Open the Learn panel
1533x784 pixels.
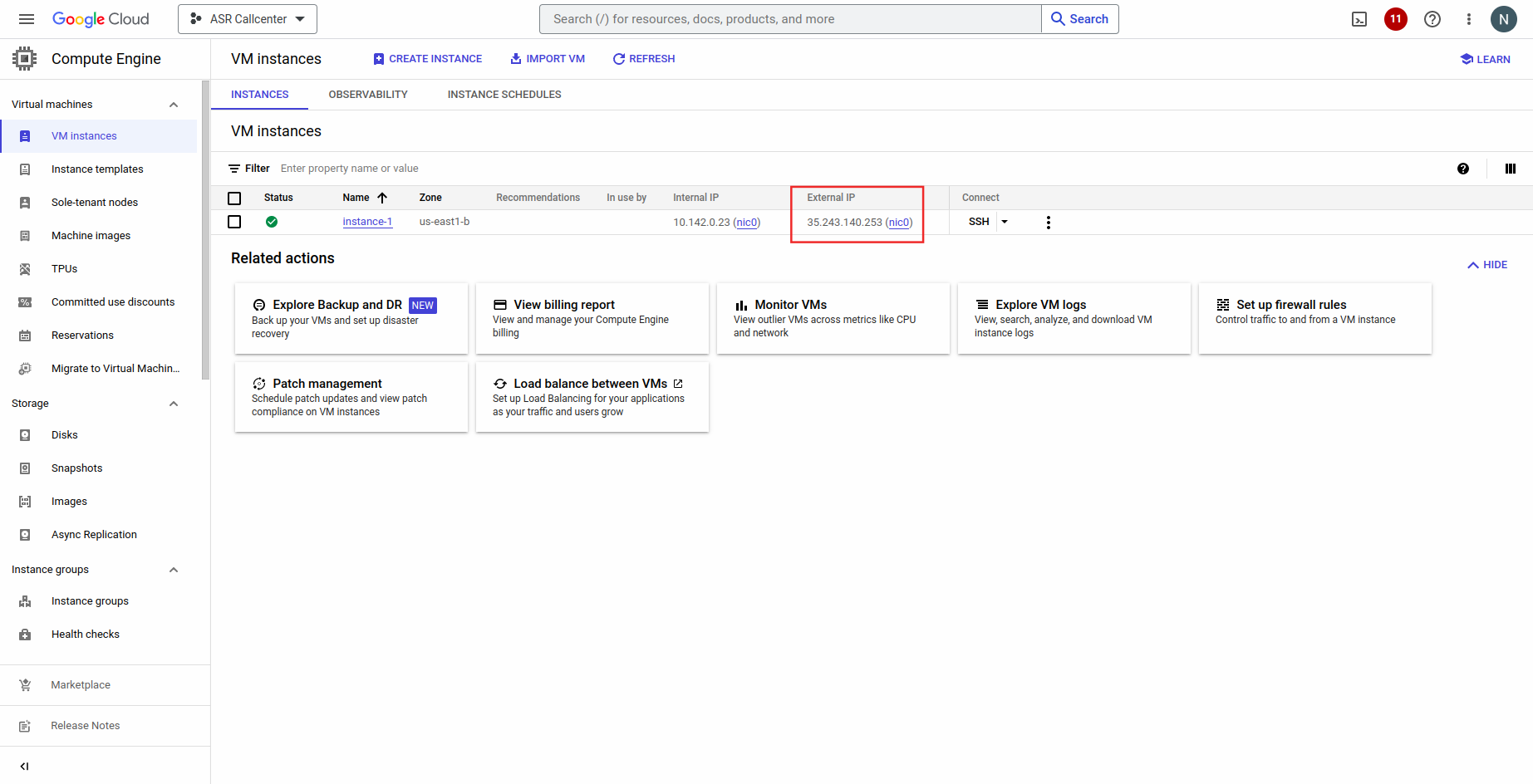click(x=1486, y=59)
